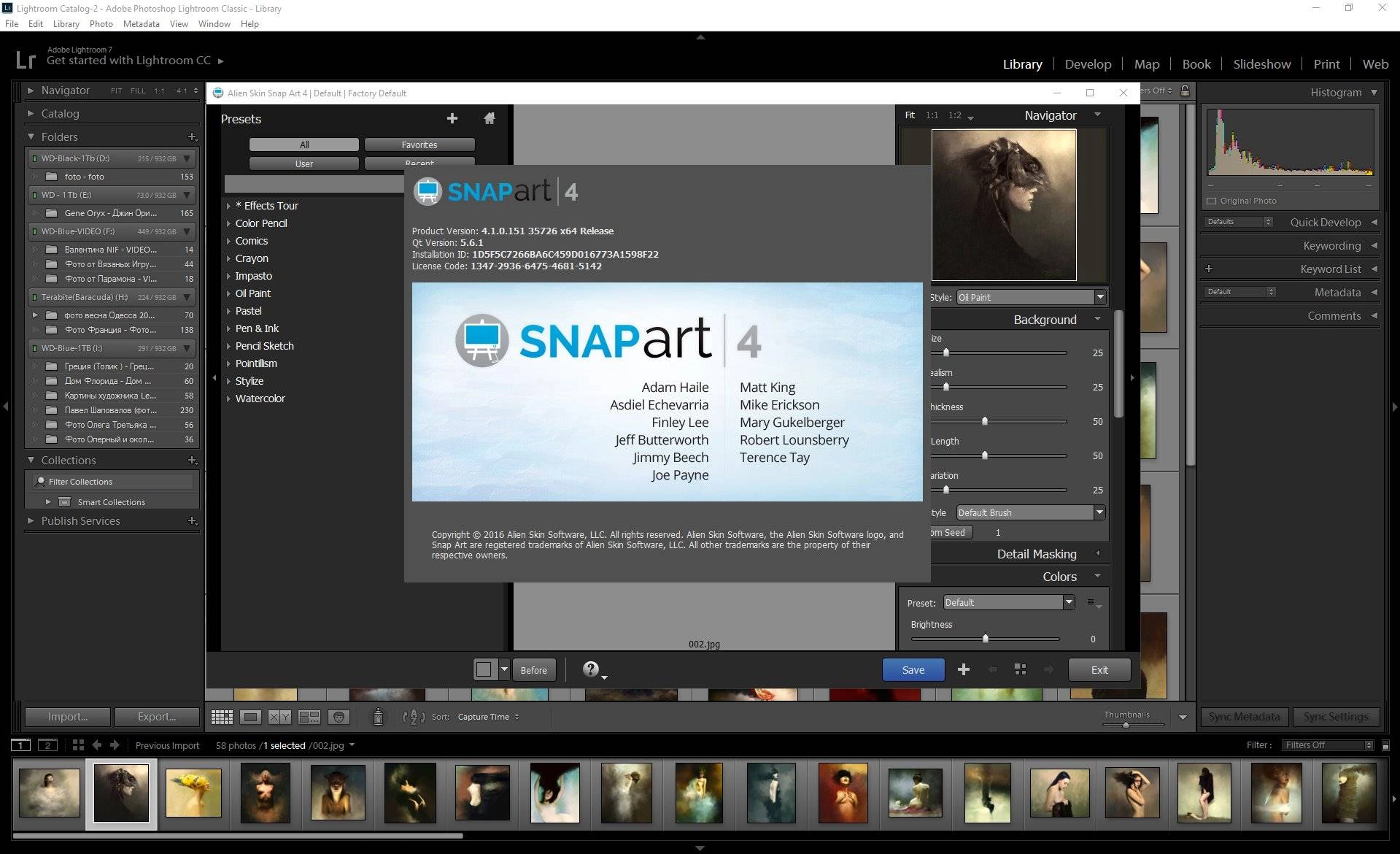Switch to the Print module
Image resolution: width=1400 pixels, height=854 pixels.
tap(1326, 64)
